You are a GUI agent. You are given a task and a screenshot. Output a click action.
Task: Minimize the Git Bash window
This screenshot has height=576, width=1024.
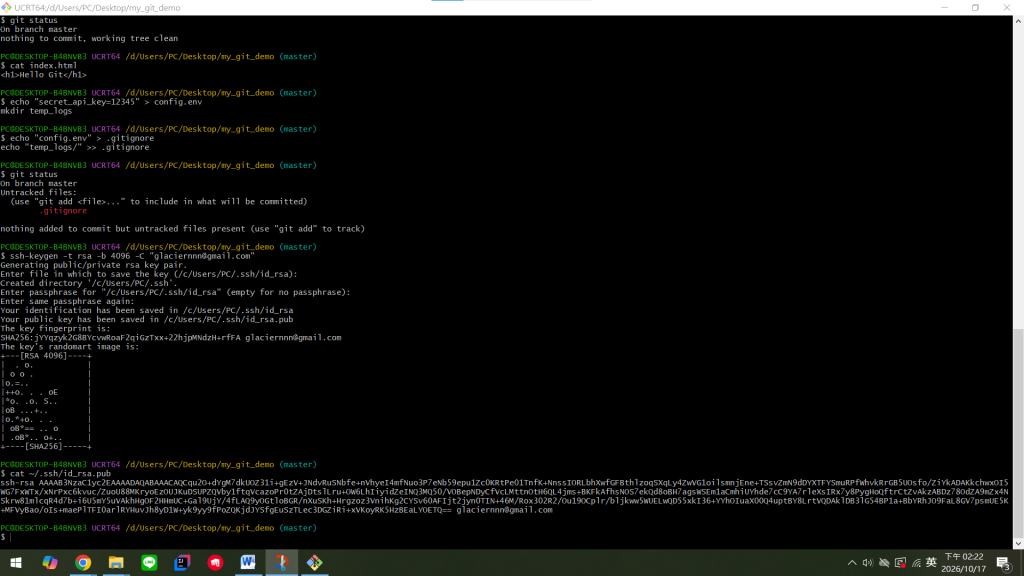pyautogui.click(x=944, y=8)
